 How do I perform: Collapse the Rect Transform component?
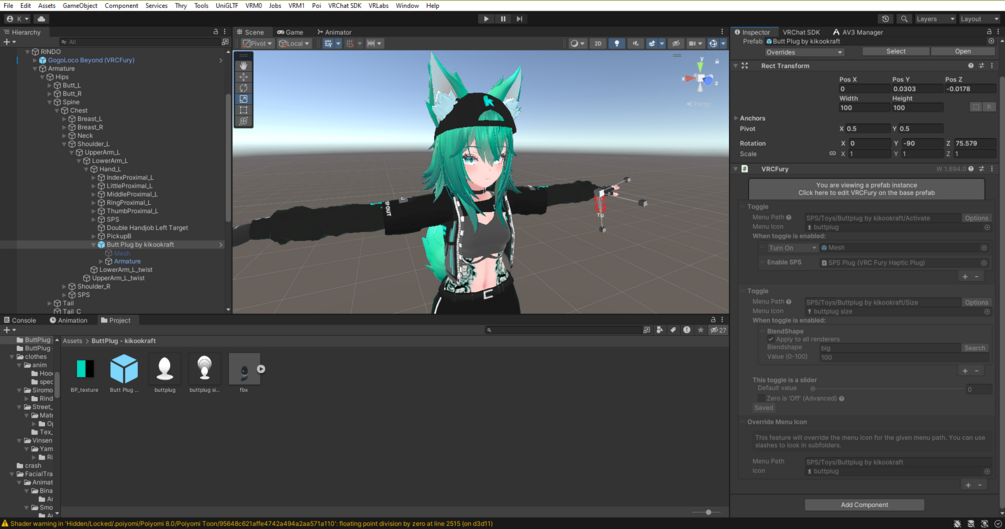[x=736, y=66]
